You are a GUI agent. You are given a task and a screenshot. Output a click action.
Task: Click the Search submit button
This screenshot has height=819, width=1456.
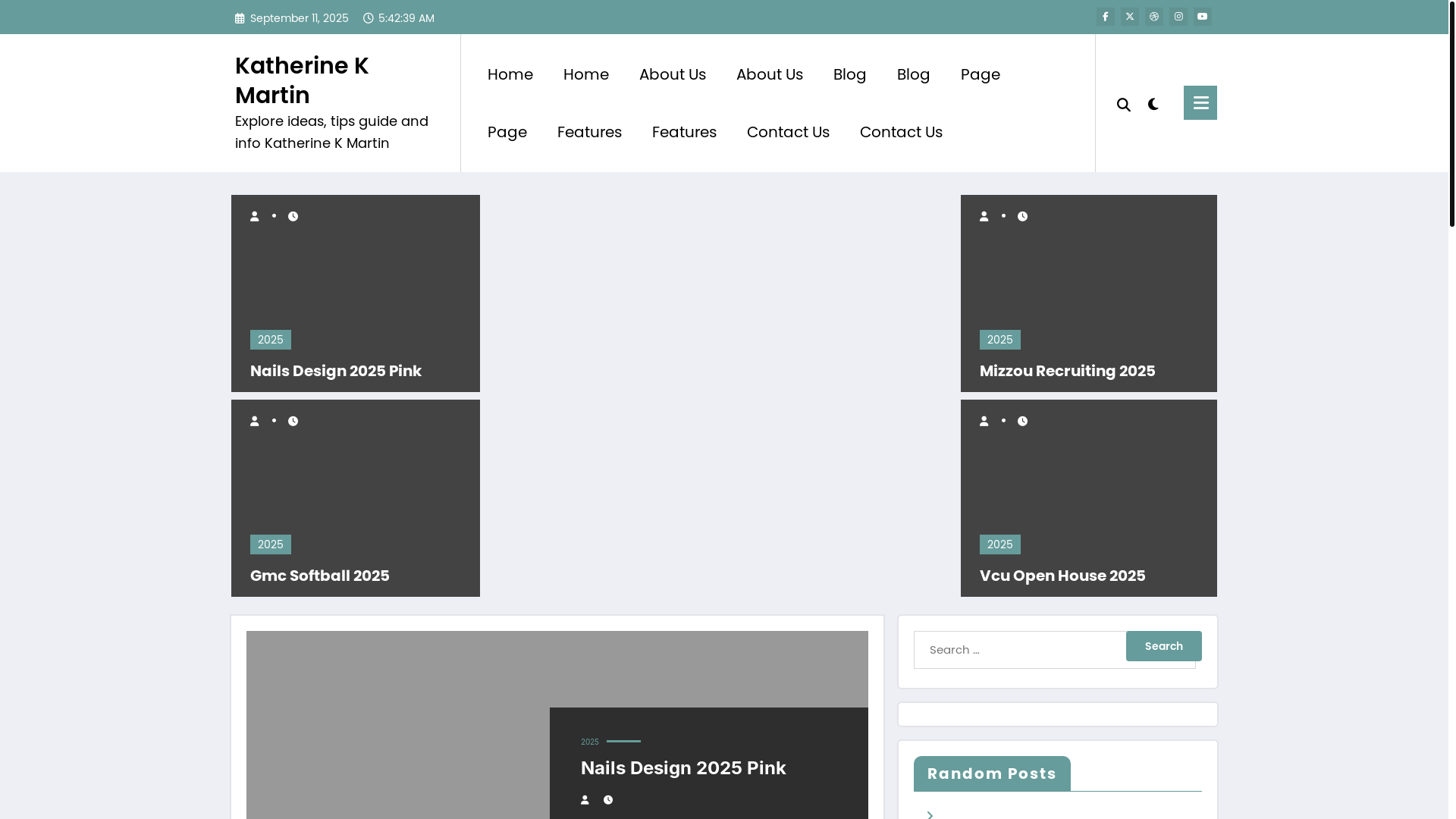point(1164,646)
